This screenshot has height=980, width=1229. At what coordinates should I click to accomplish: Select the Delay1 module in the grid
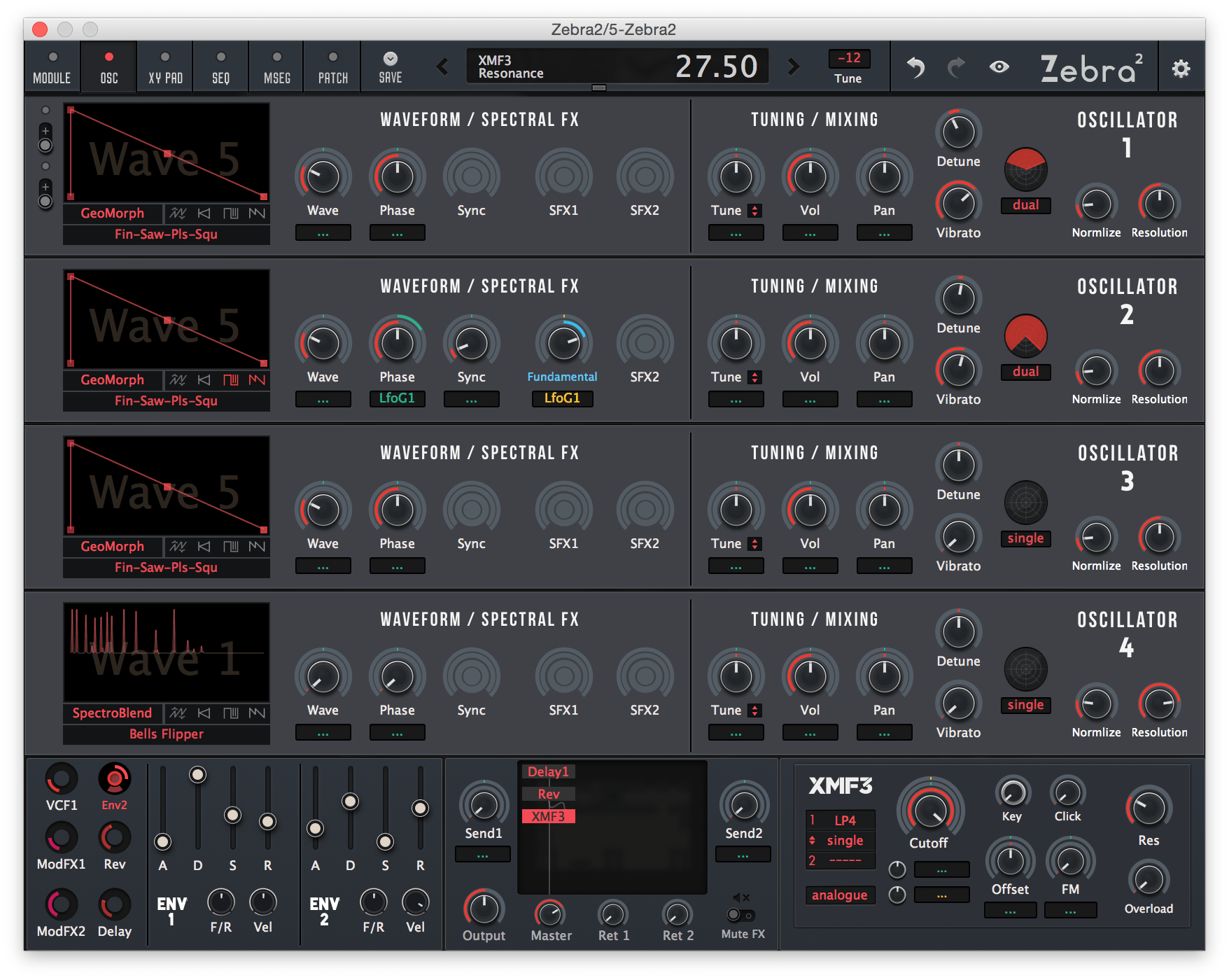tap(548, 771)
